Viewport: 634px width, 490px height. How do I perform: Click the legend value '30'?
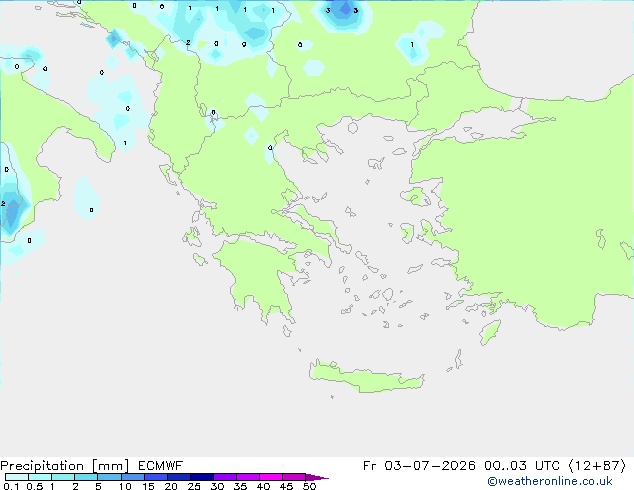click(x=217, y=486)
